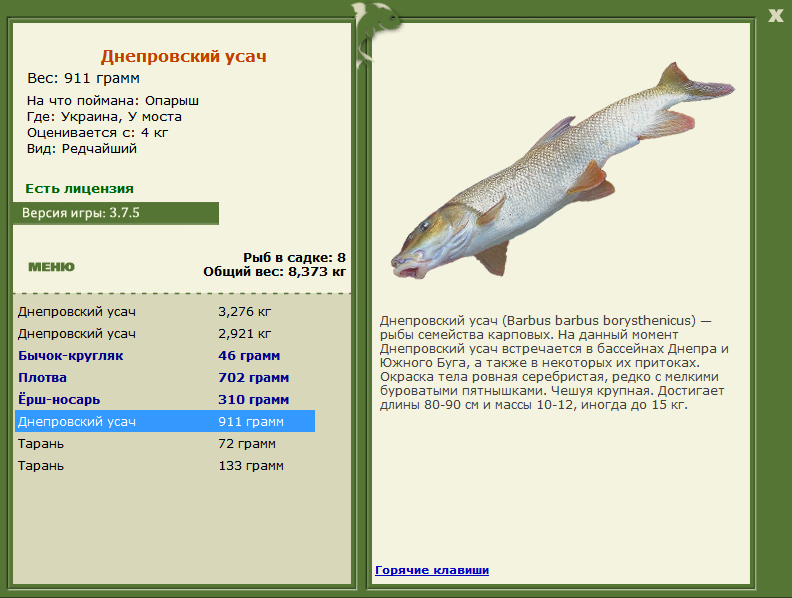This screenshot has width=792, height=598.
Task: Click the 702 грамм weight value
Action: (x=254, y=378)
